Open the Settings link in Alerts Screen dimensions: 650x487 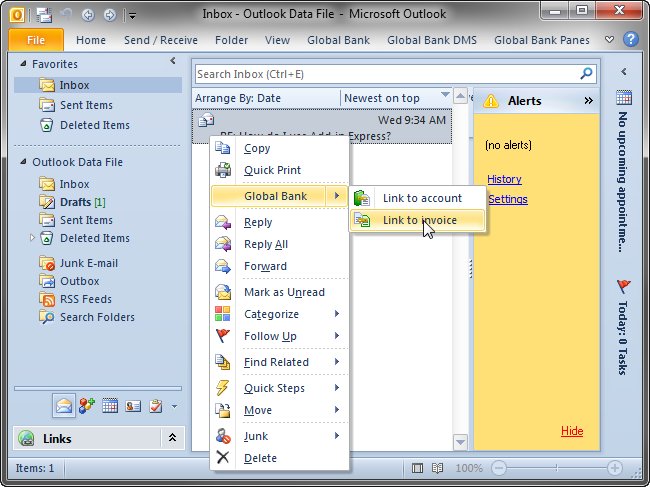(507, 199)
